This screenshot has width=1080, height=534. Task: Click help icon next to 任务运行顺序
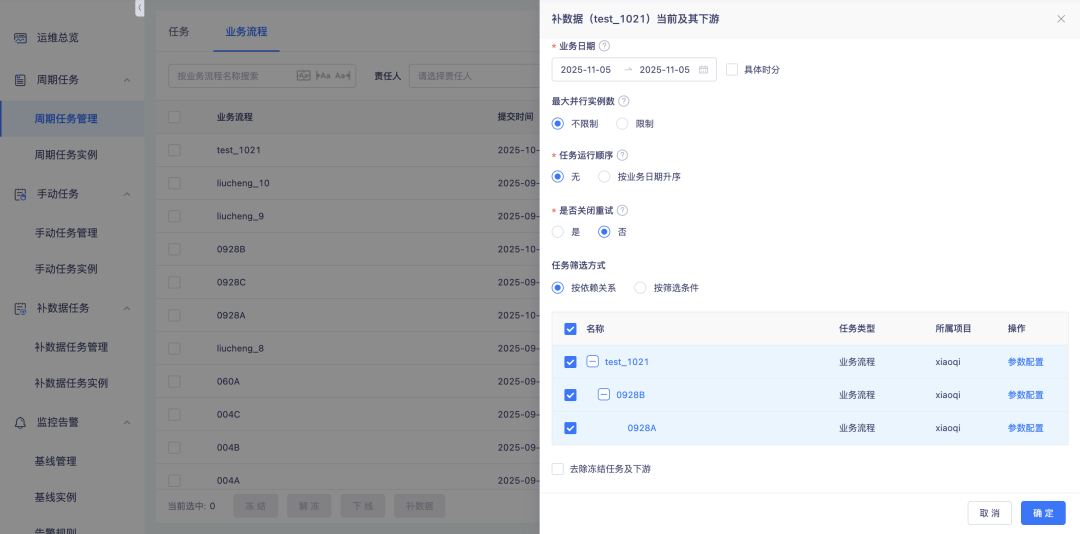pyautogui.click(x=622, y=156)
